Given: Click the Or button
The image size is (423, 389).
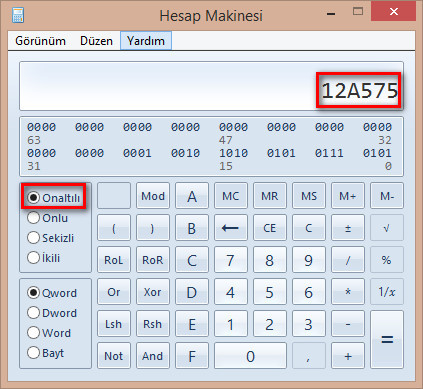Looking at the screenshot, I should [114, 292].
